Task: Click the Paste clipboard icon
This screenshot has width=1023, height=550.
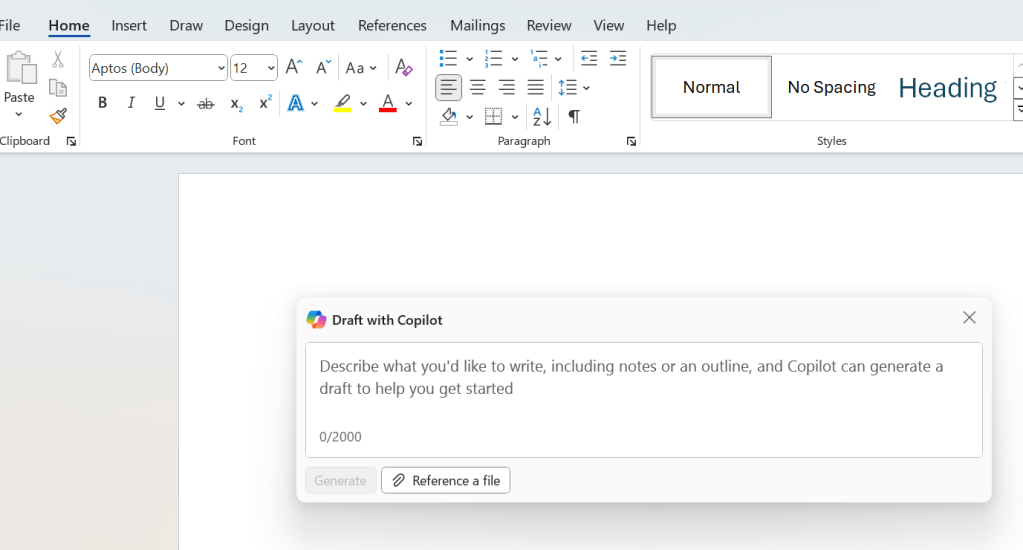Action: (20, 69)
